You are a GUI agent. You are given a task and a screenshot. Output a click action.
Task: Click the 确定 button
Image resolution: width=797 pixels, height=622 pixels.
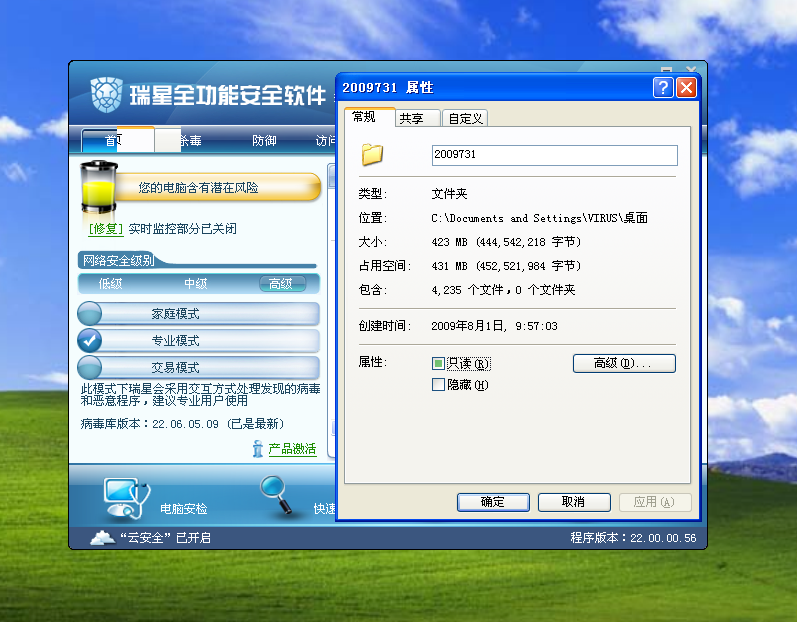pyautogui.click(x=493, y=502)
